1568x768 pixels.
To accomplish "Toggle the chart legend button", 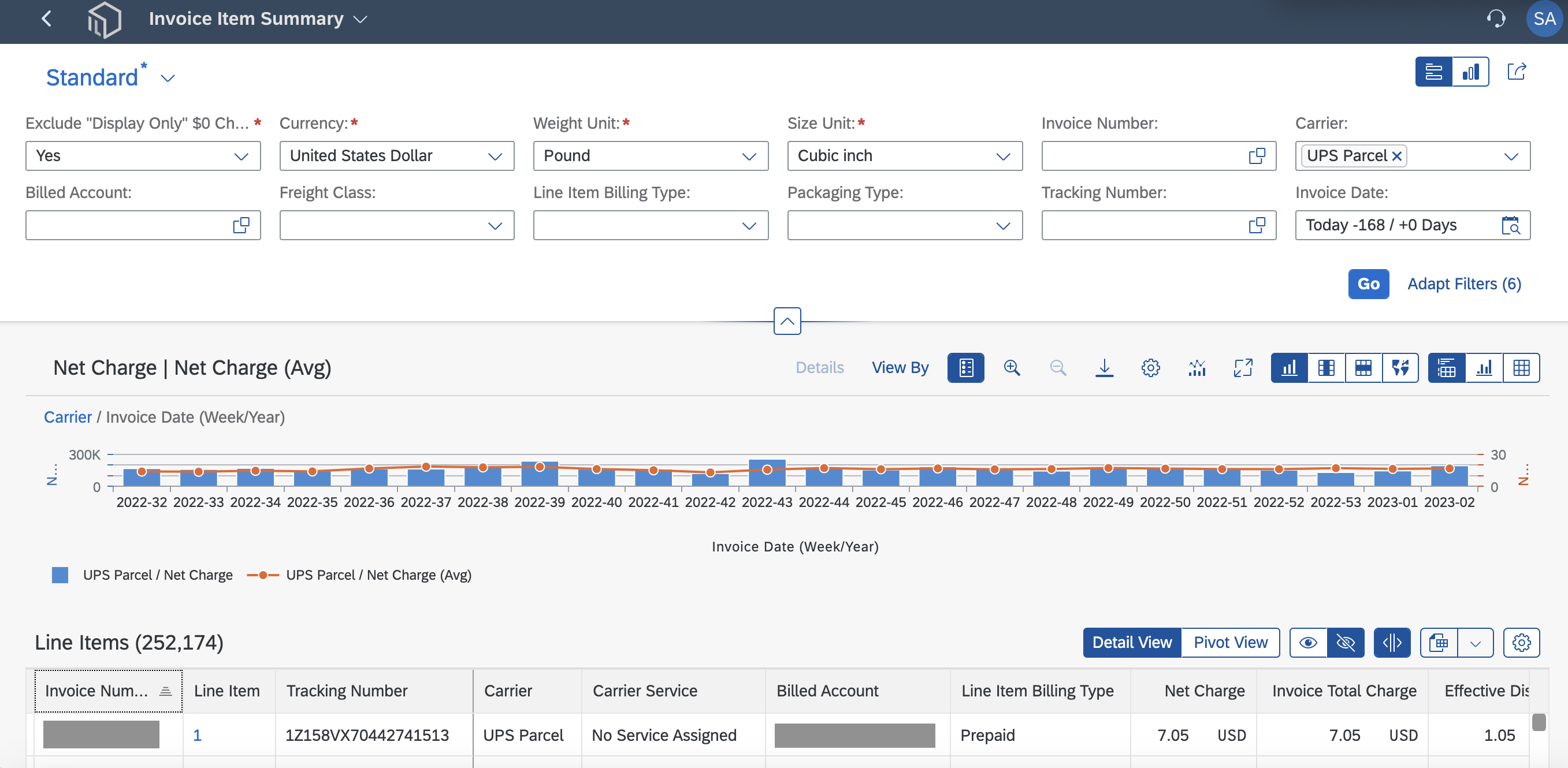I will 965,368.
